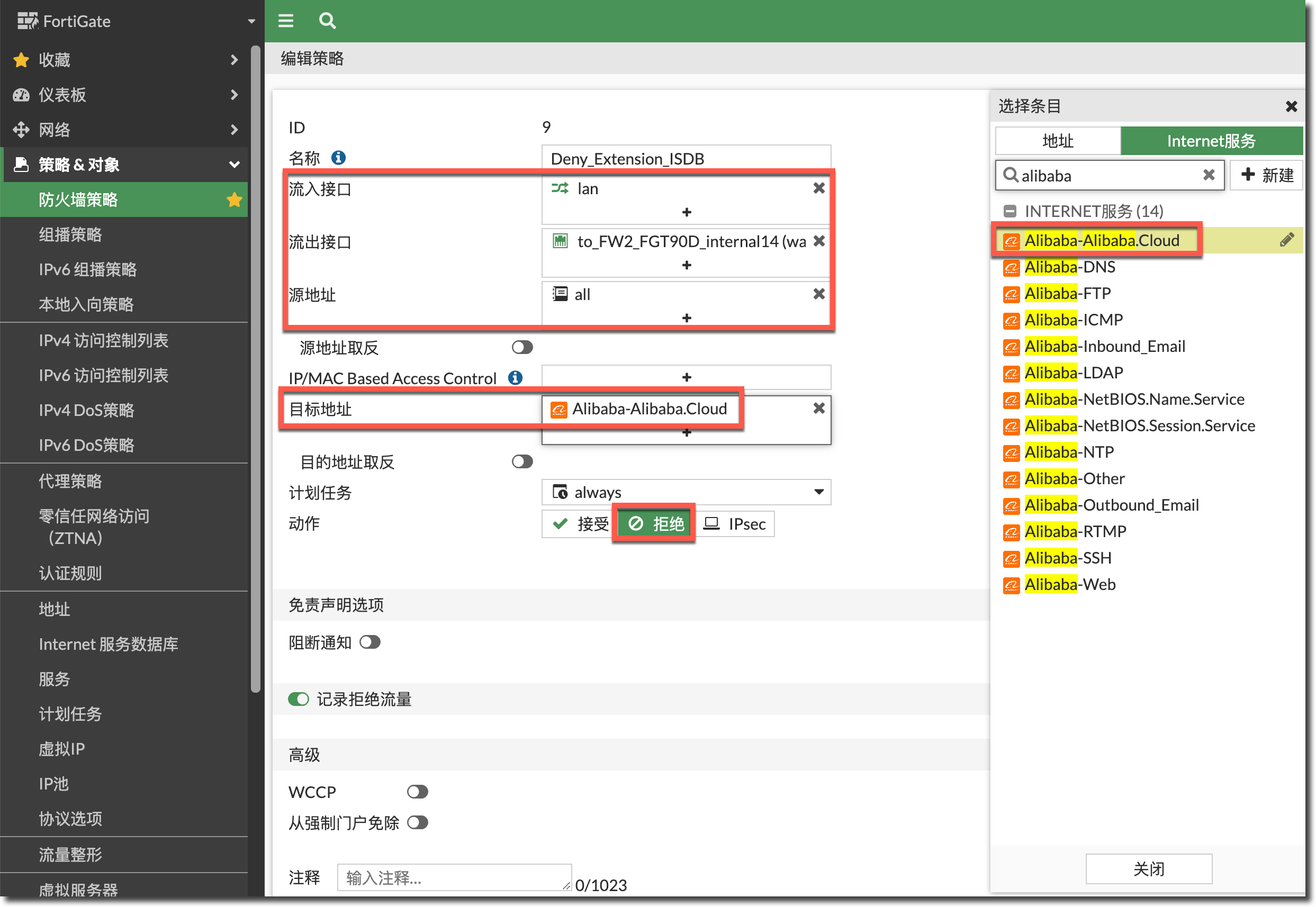Click the hamburger menu icon in header
Viewport: 1316px width, 907px height.
(285, 21)
